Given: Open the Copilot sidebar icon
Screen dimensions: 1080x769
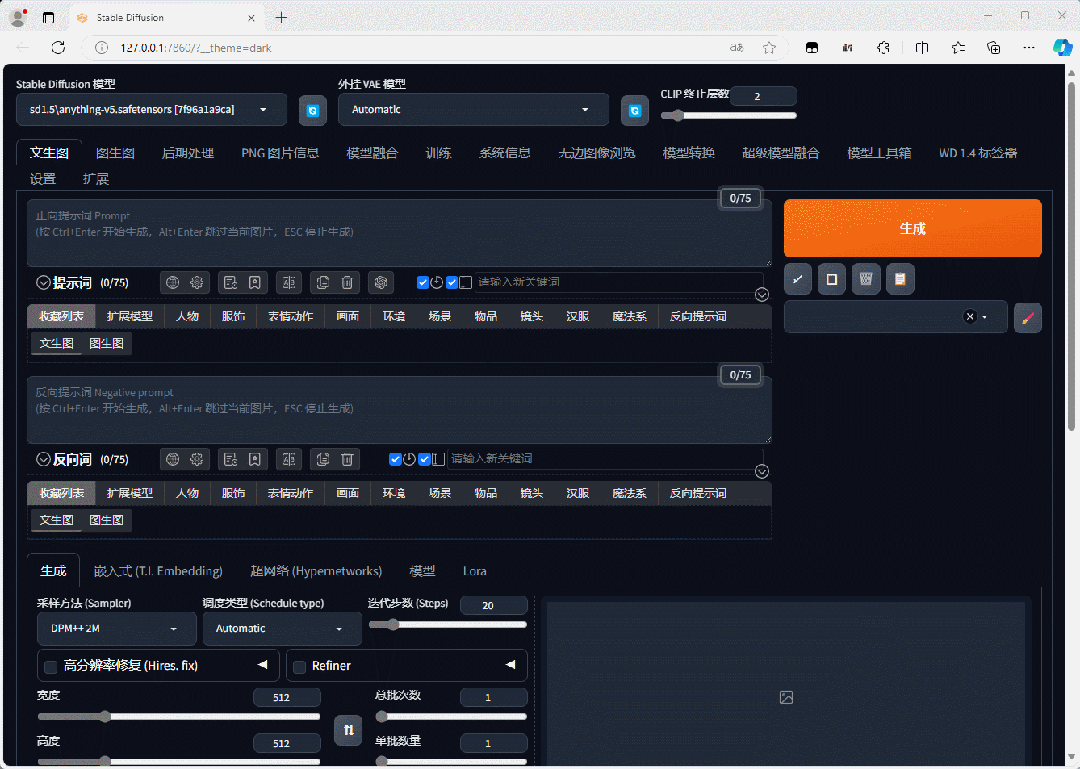Looking at the screenshot, I should pos(1062,48).
